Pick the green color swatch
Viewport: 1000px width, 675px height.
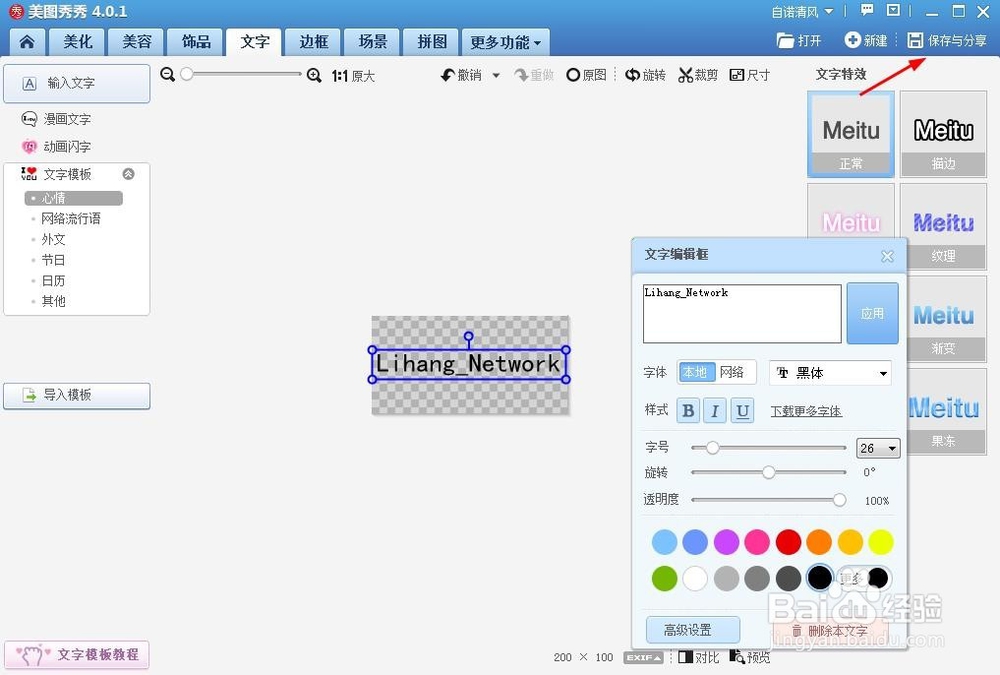[665, 579]
